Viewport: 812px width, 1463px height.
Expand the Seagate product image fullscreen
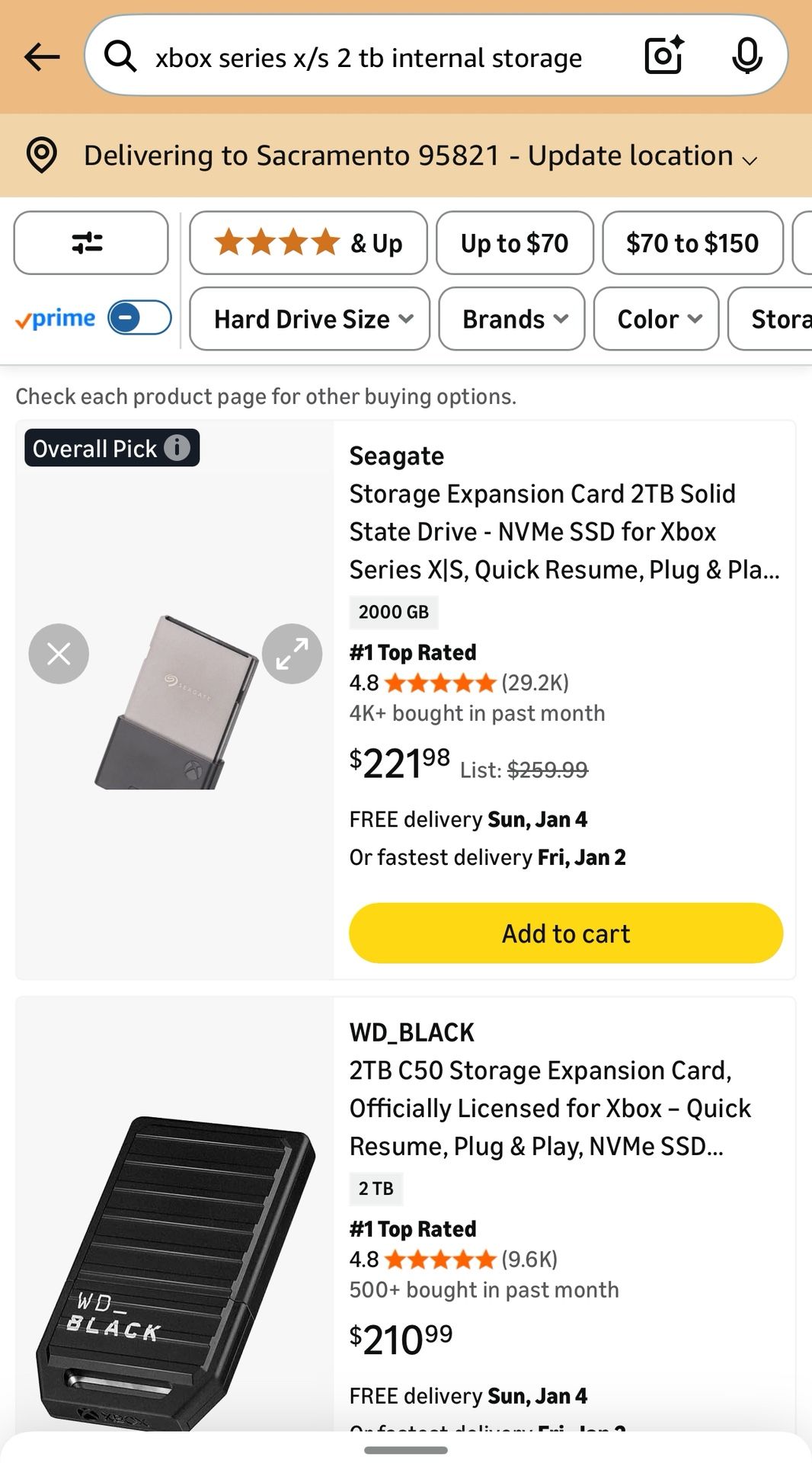292,653
